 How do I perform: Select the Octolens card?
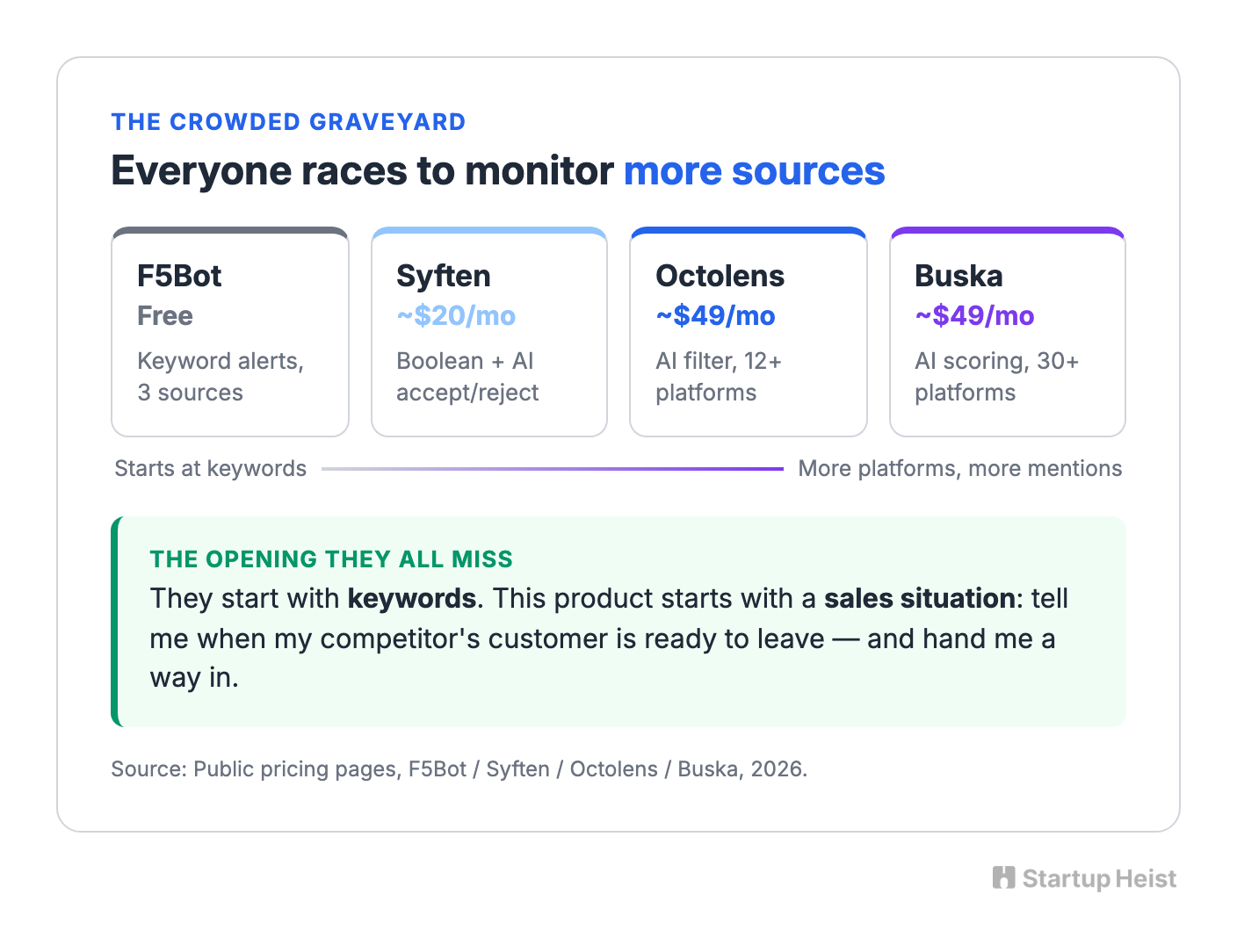click(749, 332)
